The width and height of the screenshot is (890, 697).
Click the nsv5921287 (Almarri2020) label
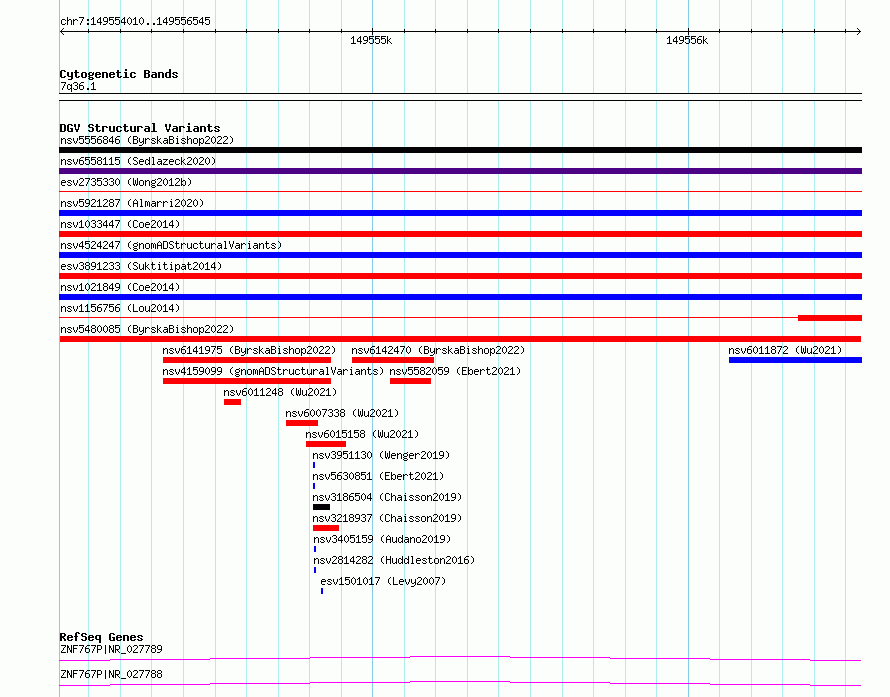132,203
